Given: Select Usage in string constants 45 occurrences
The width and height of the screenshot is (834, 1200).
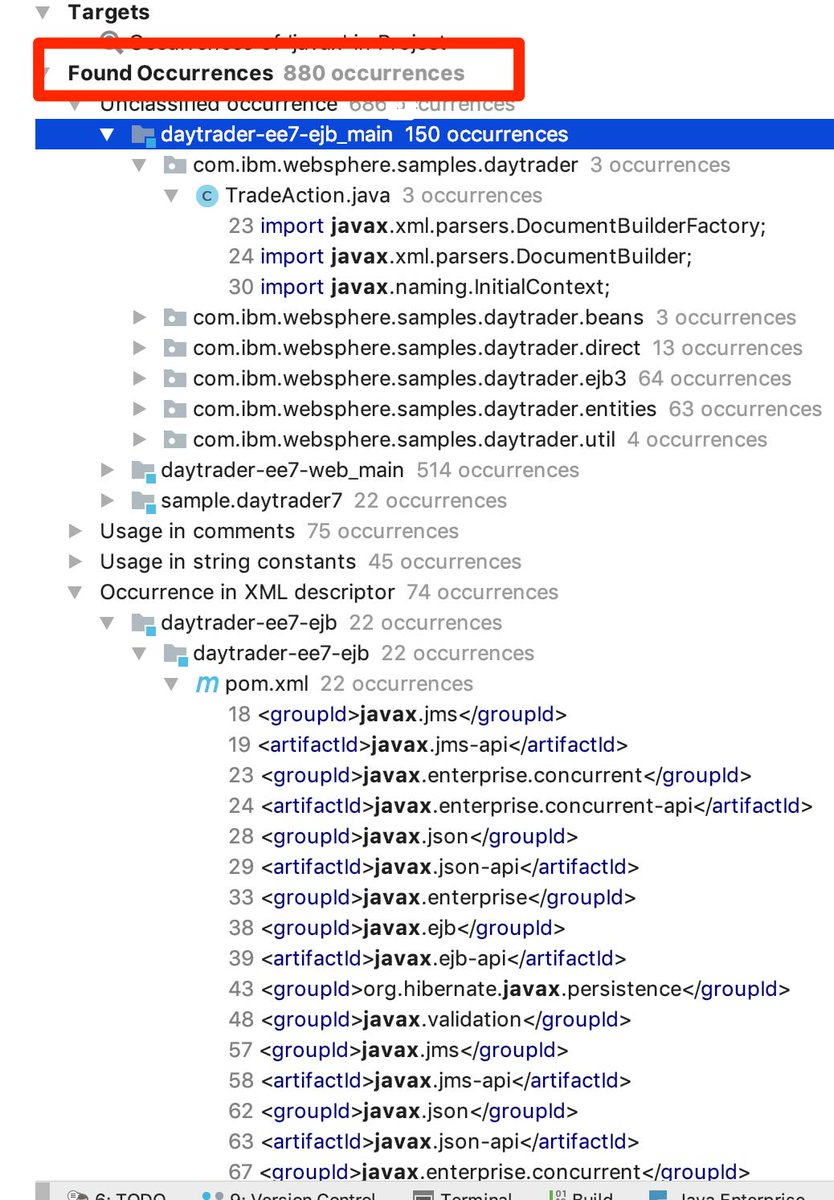Looking at the screenshot, I should [x=311, y=562].
